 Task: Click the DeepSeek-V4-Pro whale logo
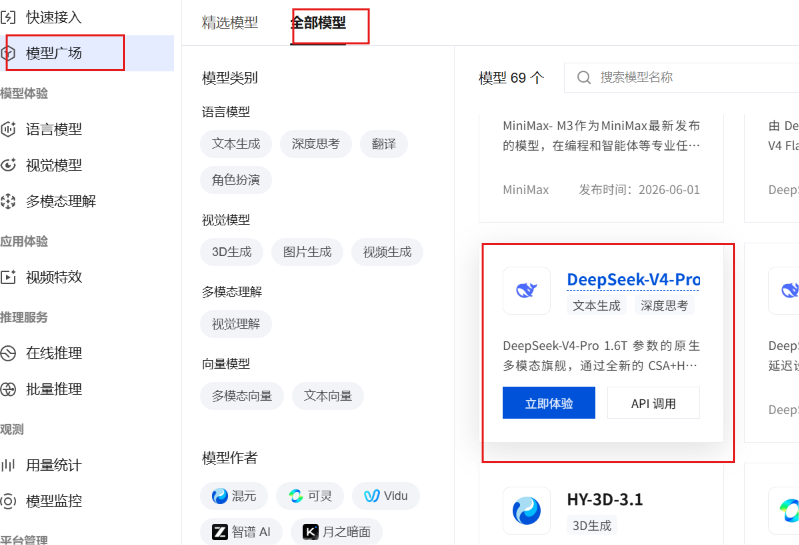click(x=526, y=290)
